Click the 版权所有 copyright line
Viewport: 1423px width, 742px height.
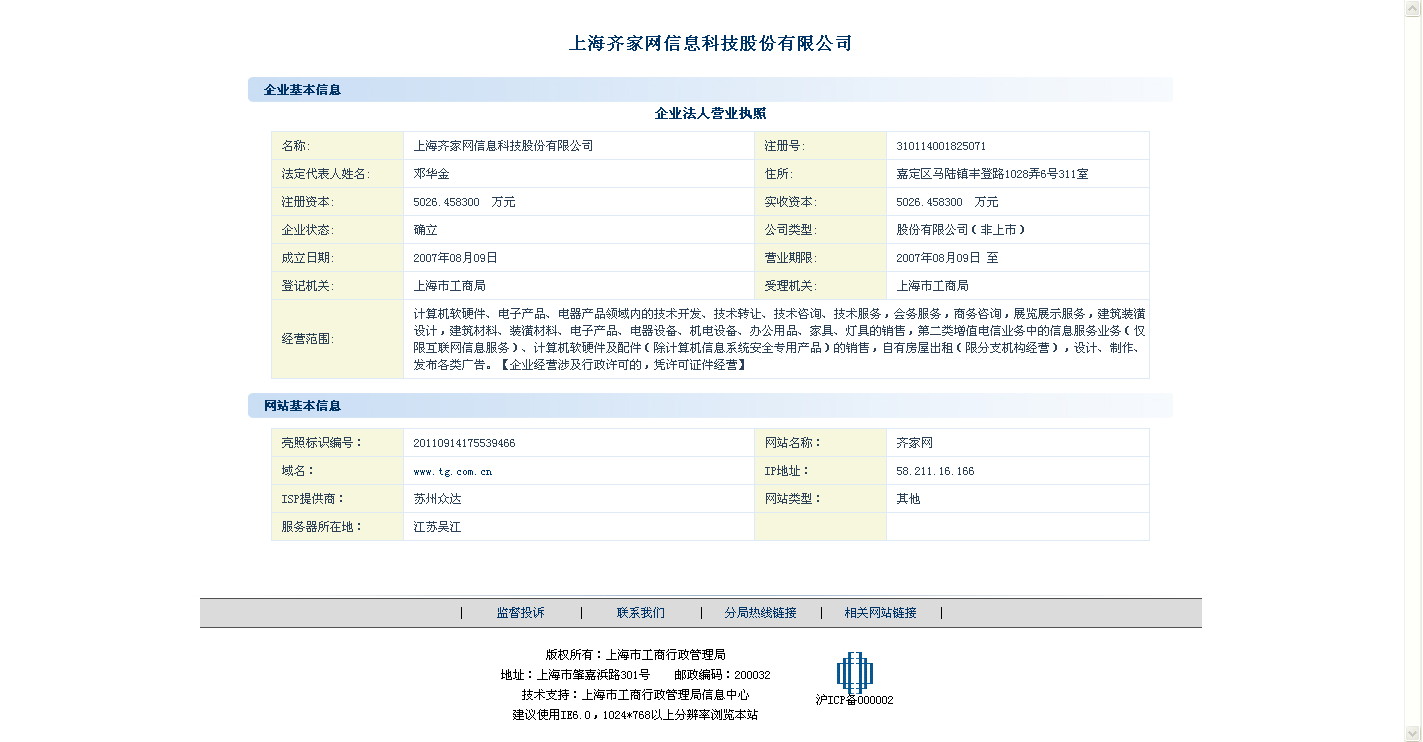tap(636, 655)
